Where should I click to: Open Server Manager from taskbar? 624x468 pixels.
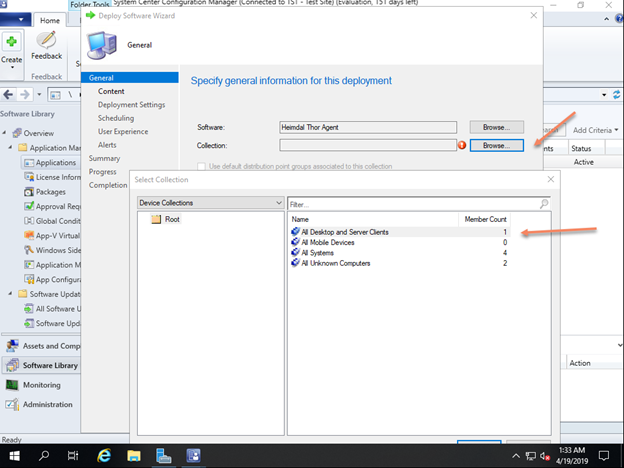tap(164, 456)
